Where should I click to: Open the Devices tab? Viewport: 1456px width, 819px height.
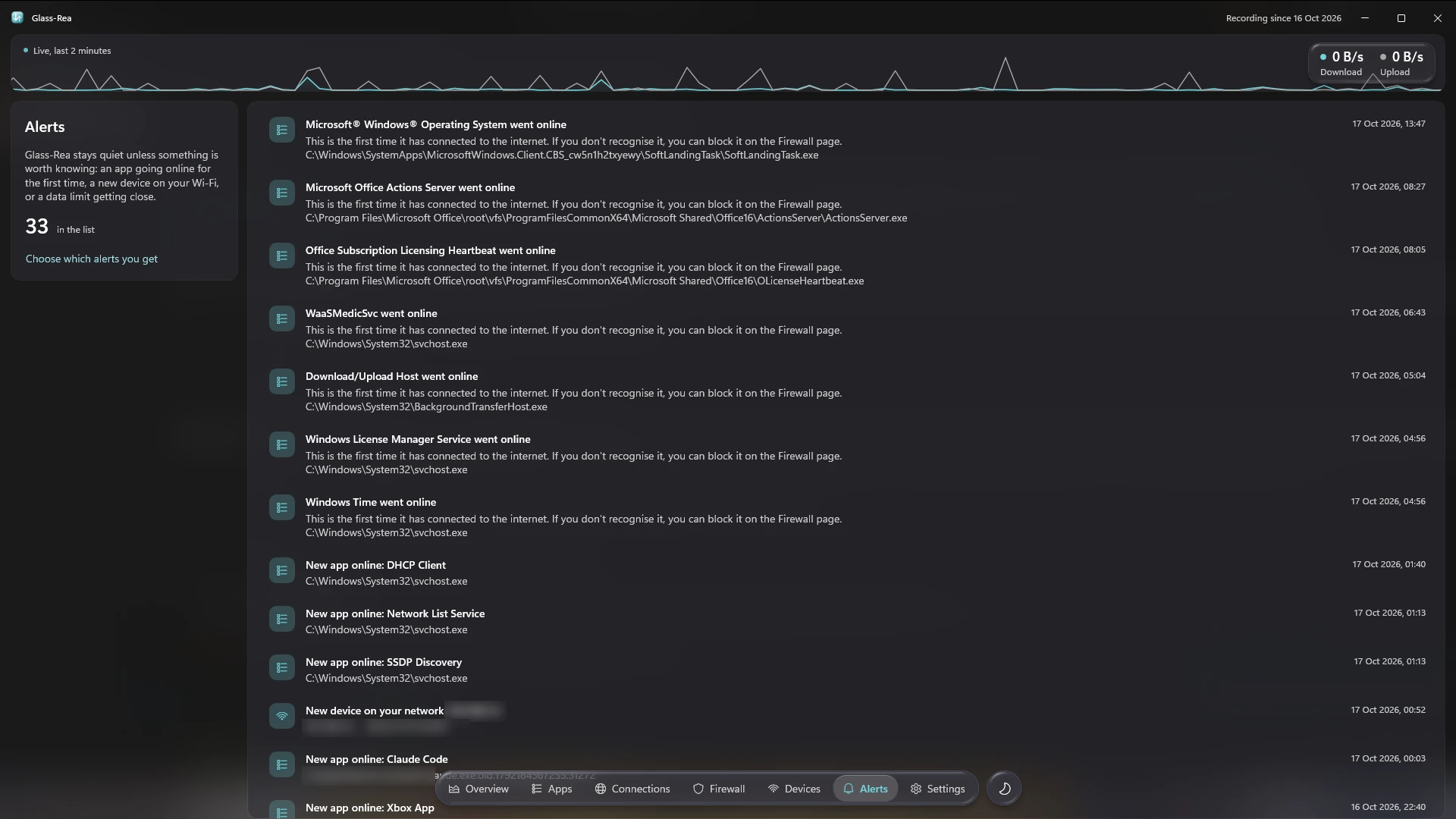tap(794, 789)
